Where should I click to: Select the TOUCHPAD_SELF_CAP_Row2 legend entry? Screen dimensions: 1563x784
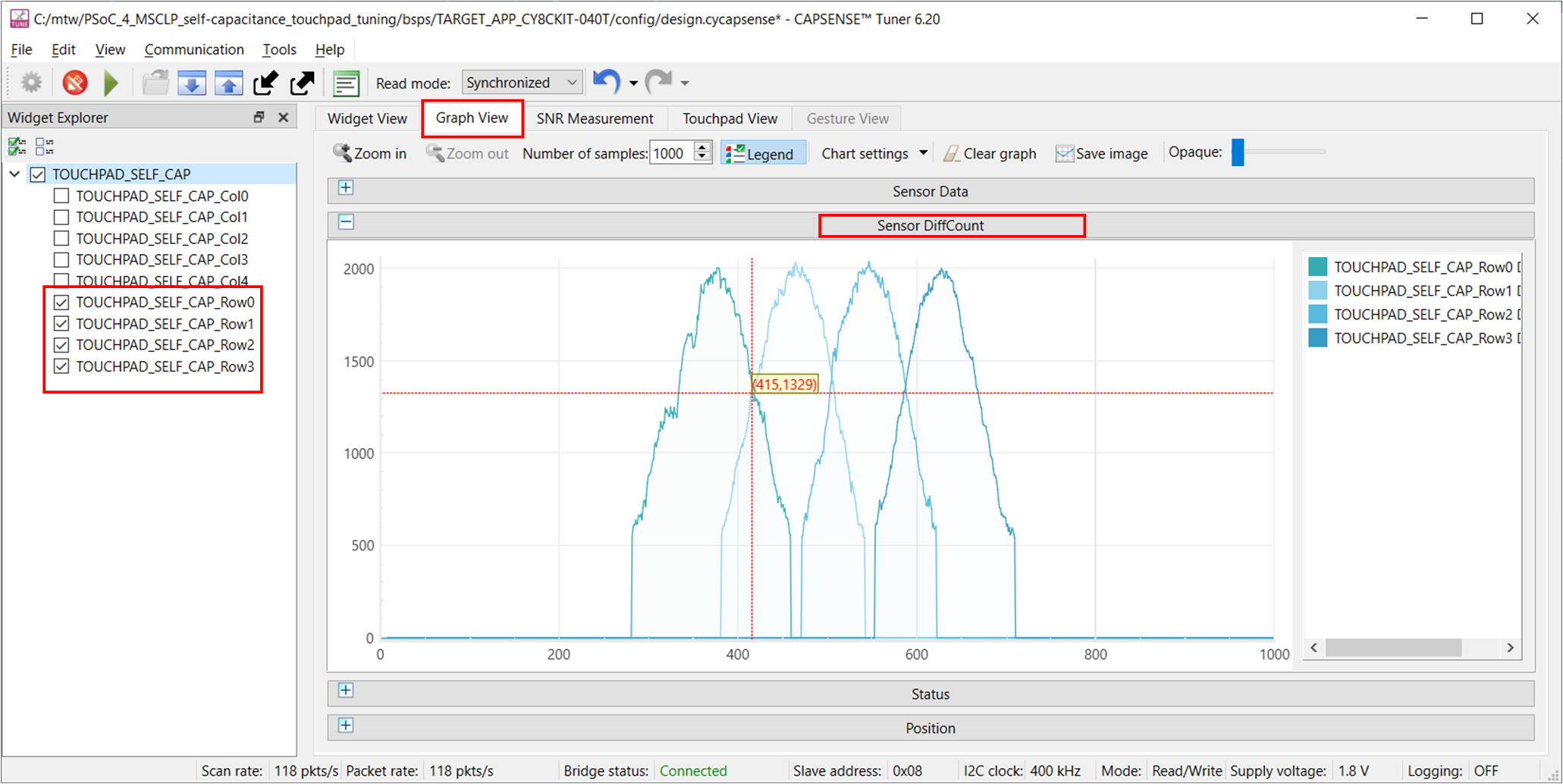tap(1414, 314)
